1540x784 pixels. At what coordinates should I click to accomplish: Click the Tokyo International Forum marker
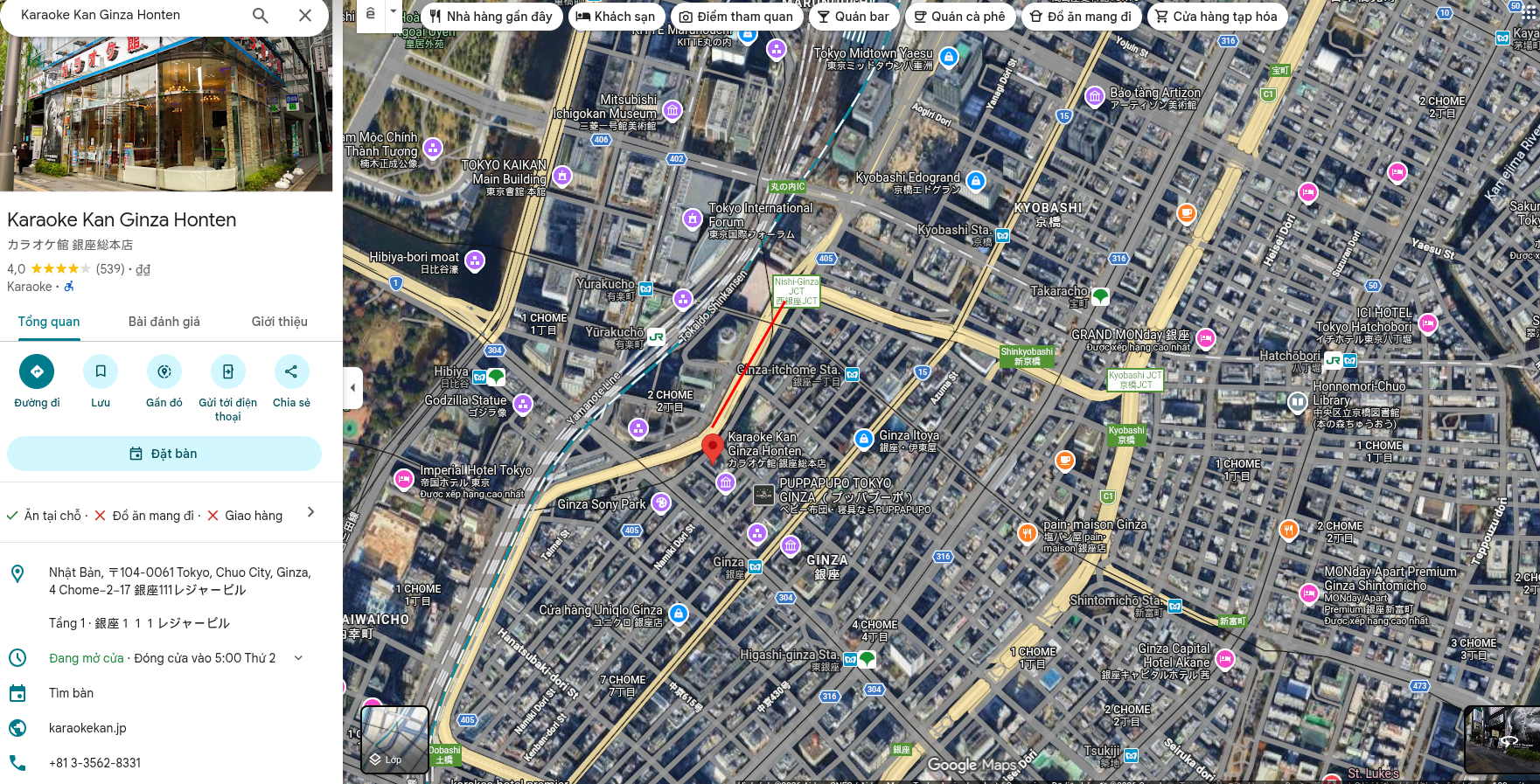click(x=693, y=218)
